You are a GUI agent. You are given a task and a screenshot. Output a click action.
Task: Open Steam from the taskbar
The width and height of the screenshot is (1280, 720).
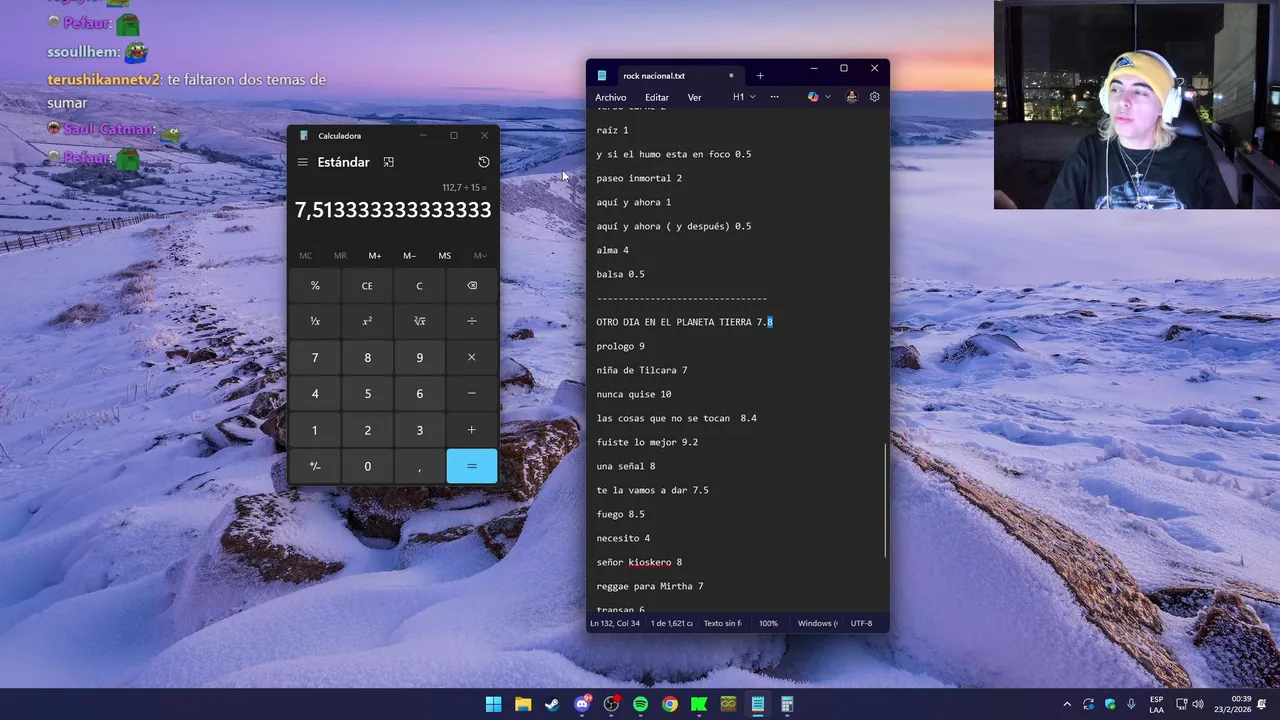tap(552, 704)
